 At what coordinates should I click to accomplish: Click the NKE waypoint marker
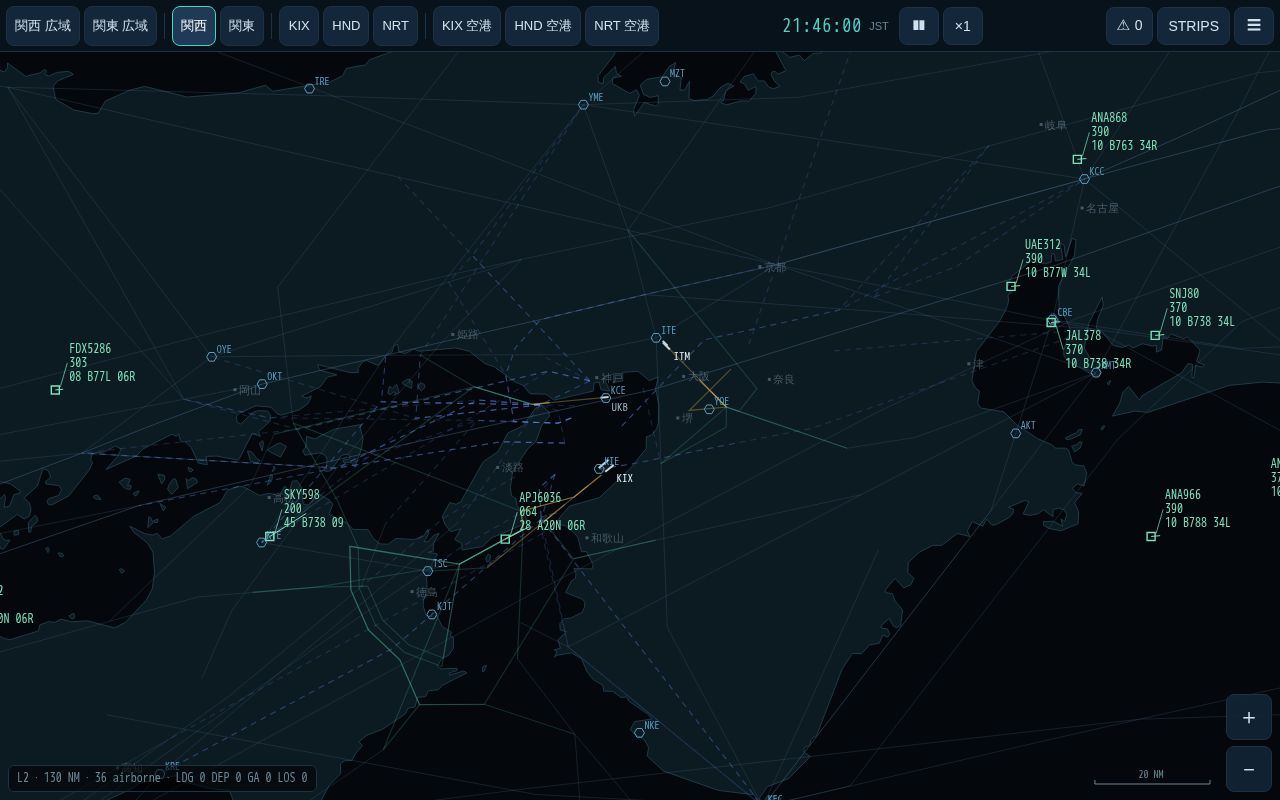(639, 733)
